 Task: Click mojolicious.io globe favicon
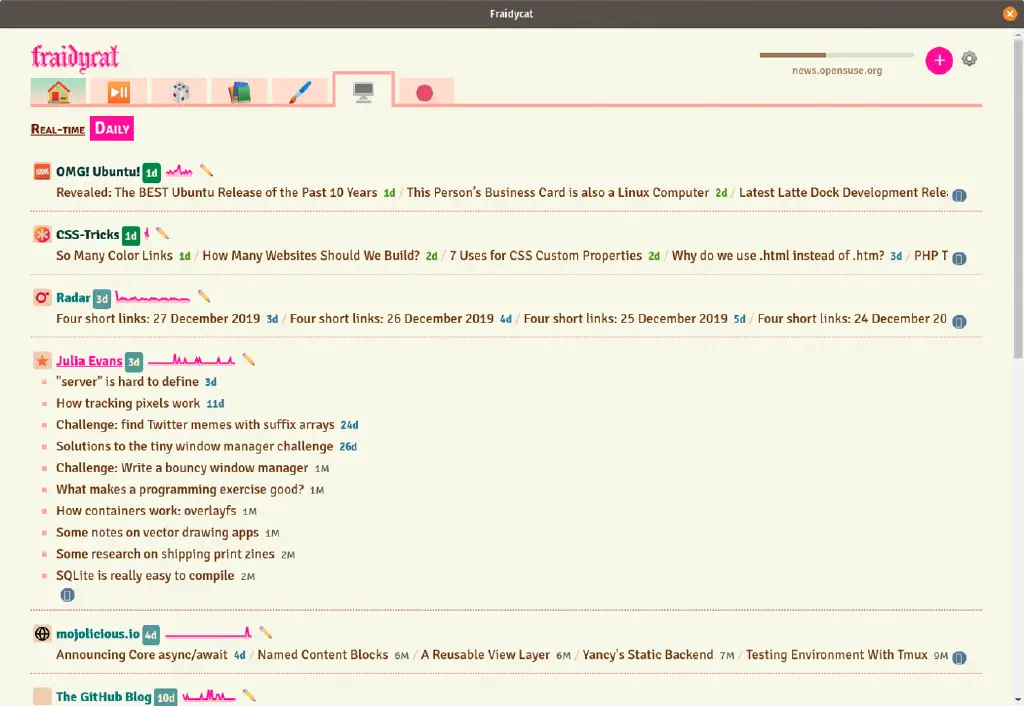point(42,634)
